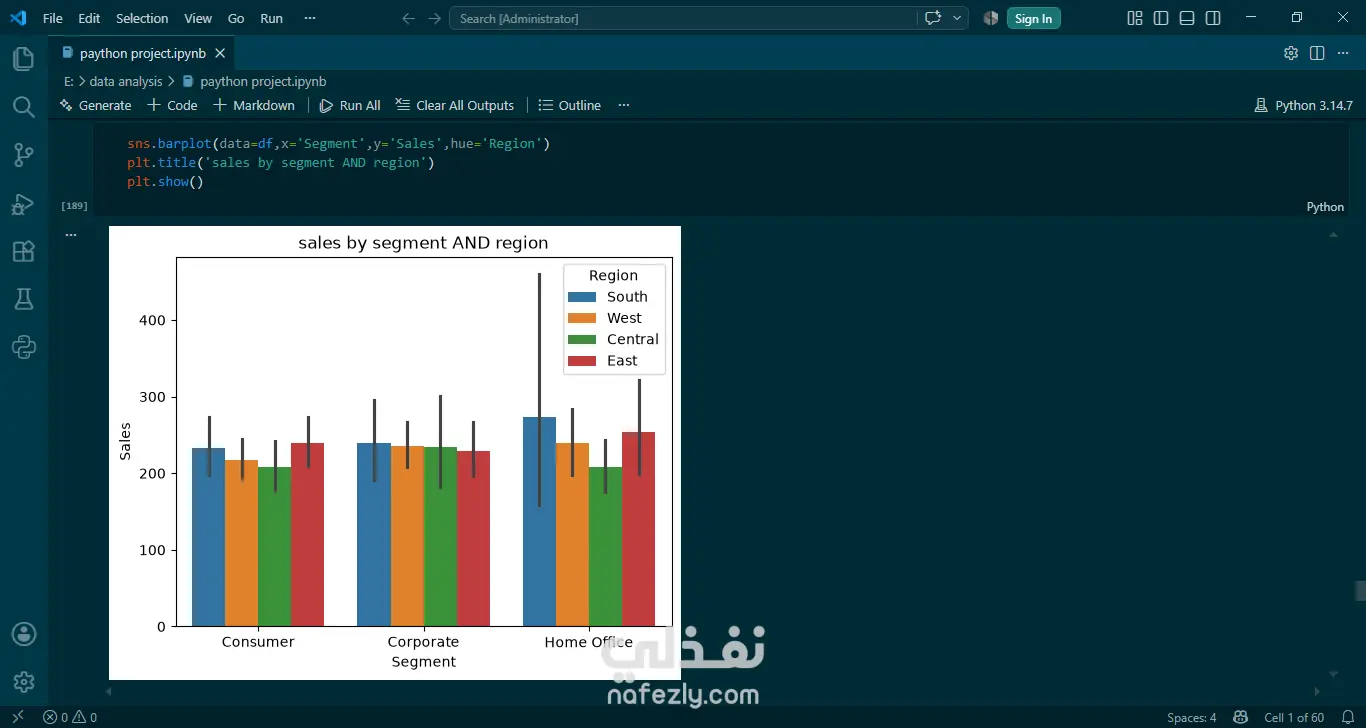Toggle the Primary Side Bar

1161,18
